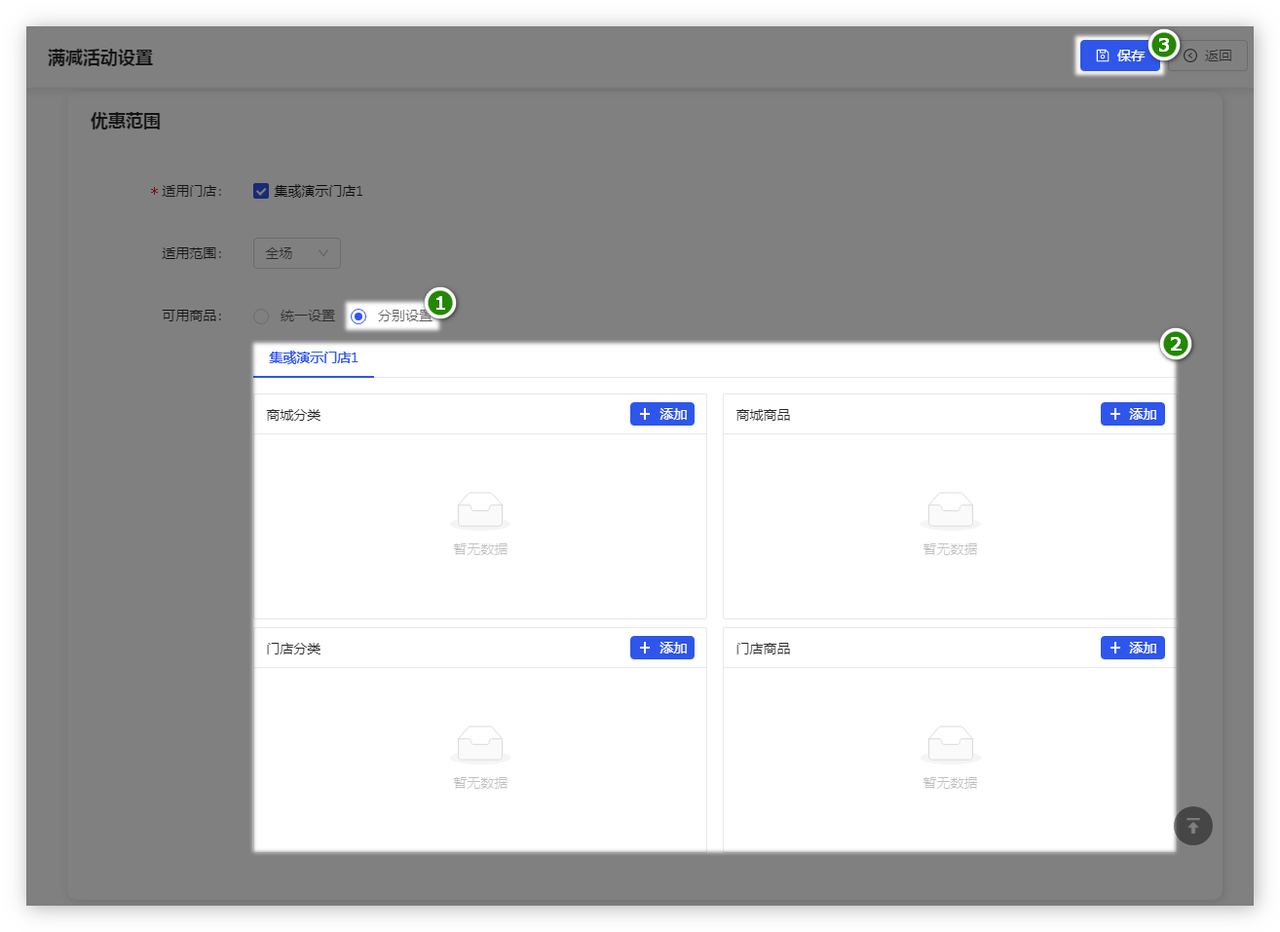Click the 门店商品 panel title
The height and width of the screenshot is (932, 1280).
click(763, 649)
